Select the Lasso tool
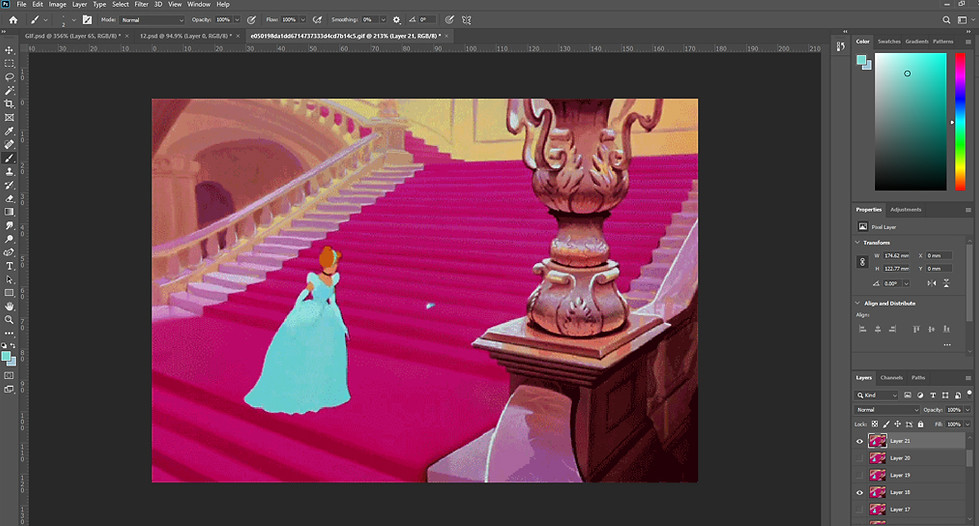 [9, 77]
